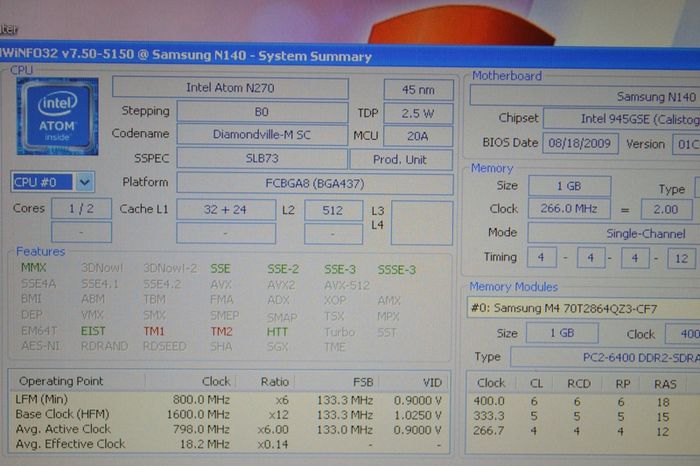Select the Platform FCBGA8 (BGA437) field
This screenshot has height=466, width=700.
315,183
